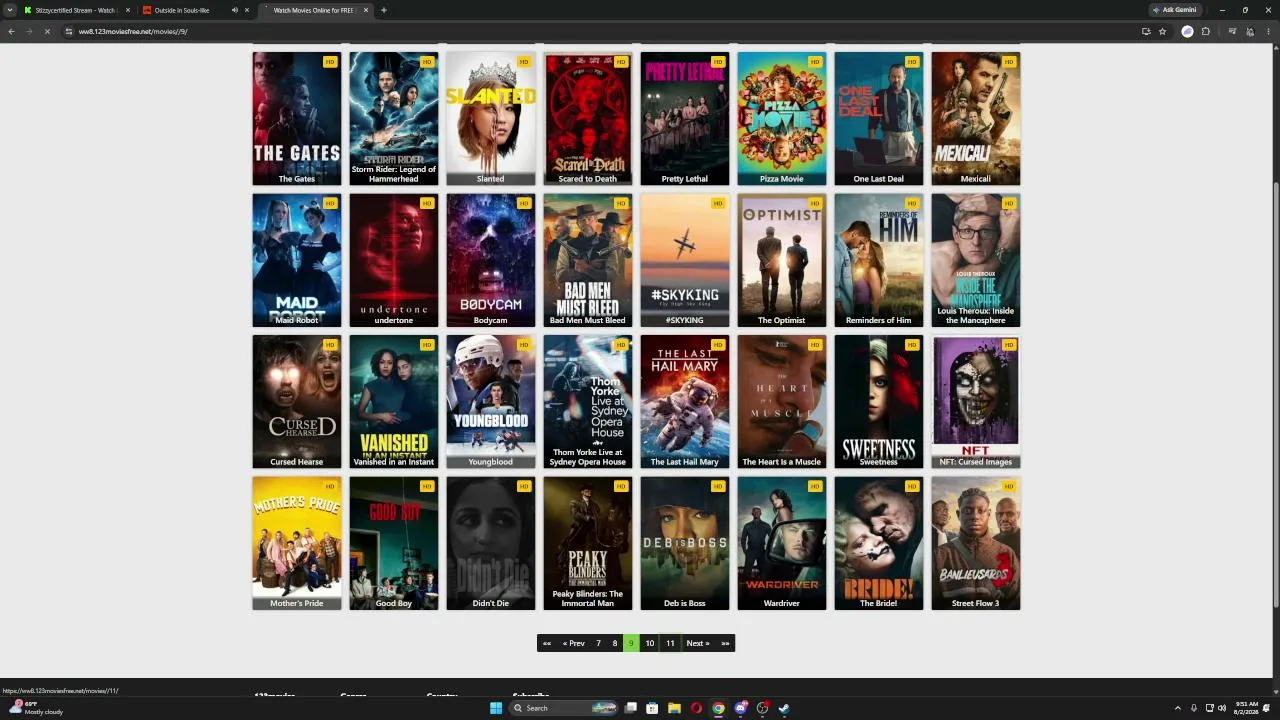Open The Gates movie poster
1280x720 pixels.
pos(297,118)
